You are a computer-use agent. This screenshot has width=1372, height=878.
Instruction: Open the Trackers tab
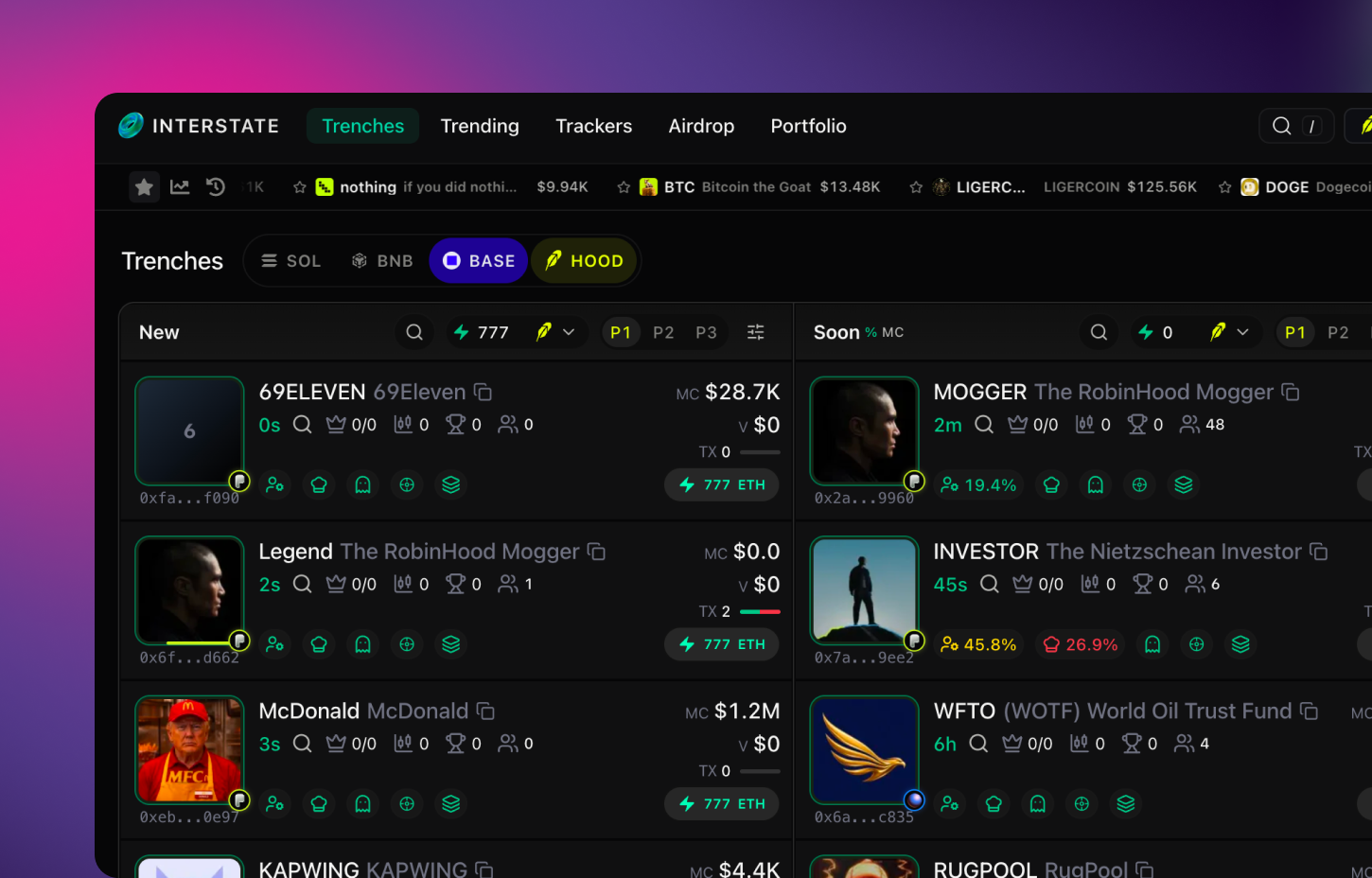(x=593, y=126)
